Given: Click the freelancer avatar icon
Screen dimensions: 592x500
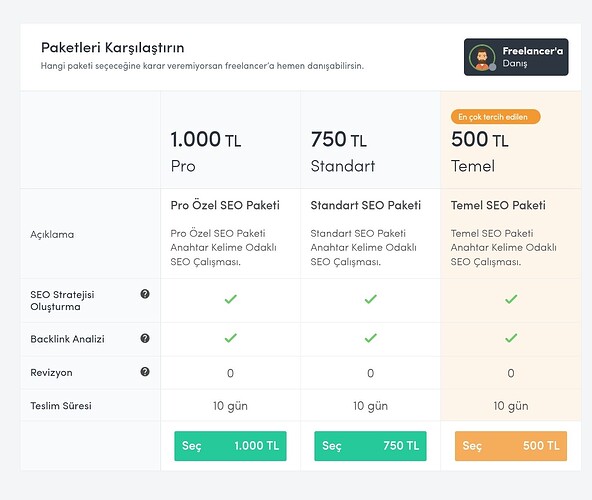Looking at the screenshot, I should point(482,57).
